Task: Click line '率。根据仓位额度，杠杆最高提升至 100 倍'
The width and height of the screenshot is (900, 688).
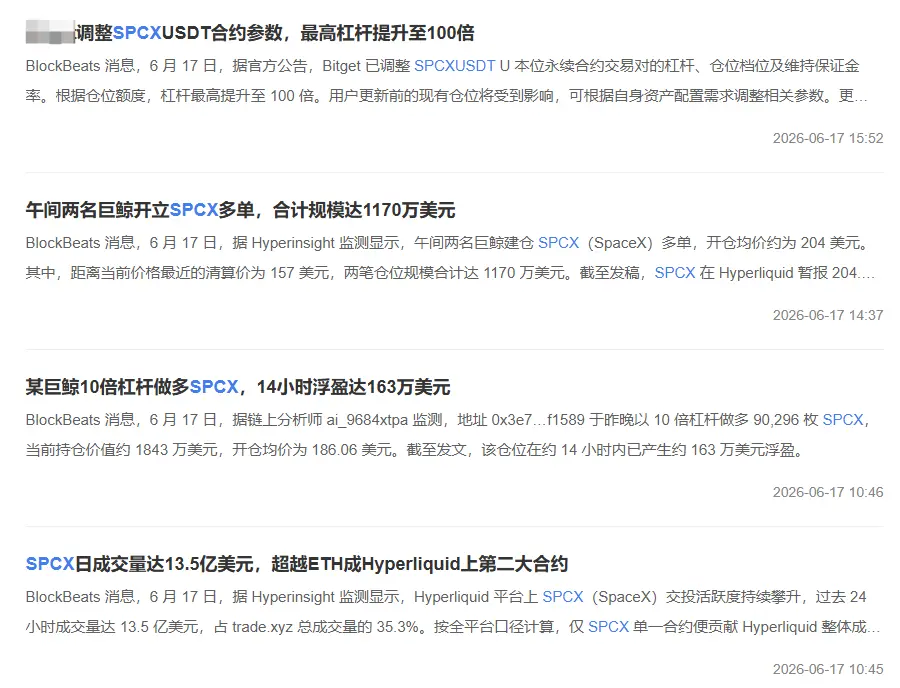Action: 446,96
